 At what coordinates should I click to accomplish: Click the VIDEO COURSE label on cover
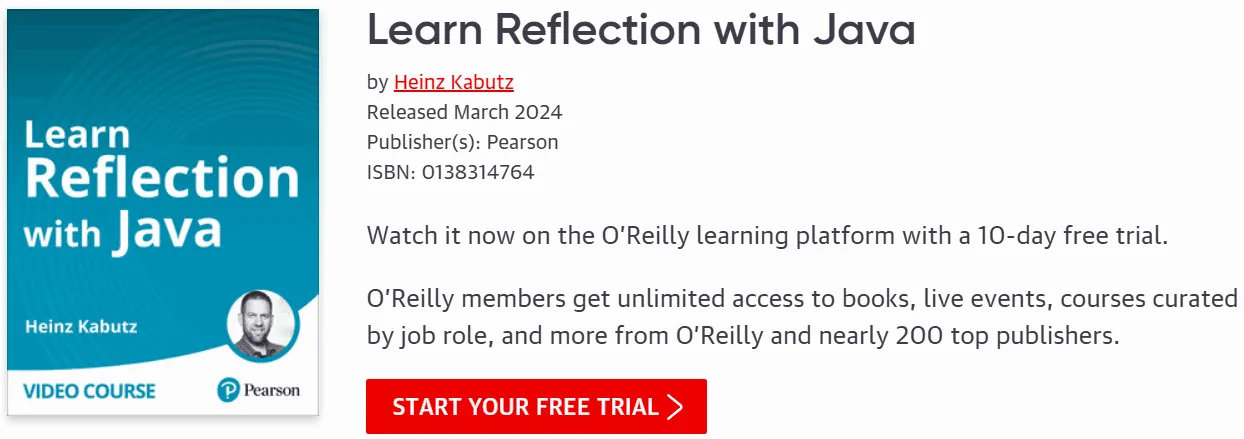(x=89, y=390)
